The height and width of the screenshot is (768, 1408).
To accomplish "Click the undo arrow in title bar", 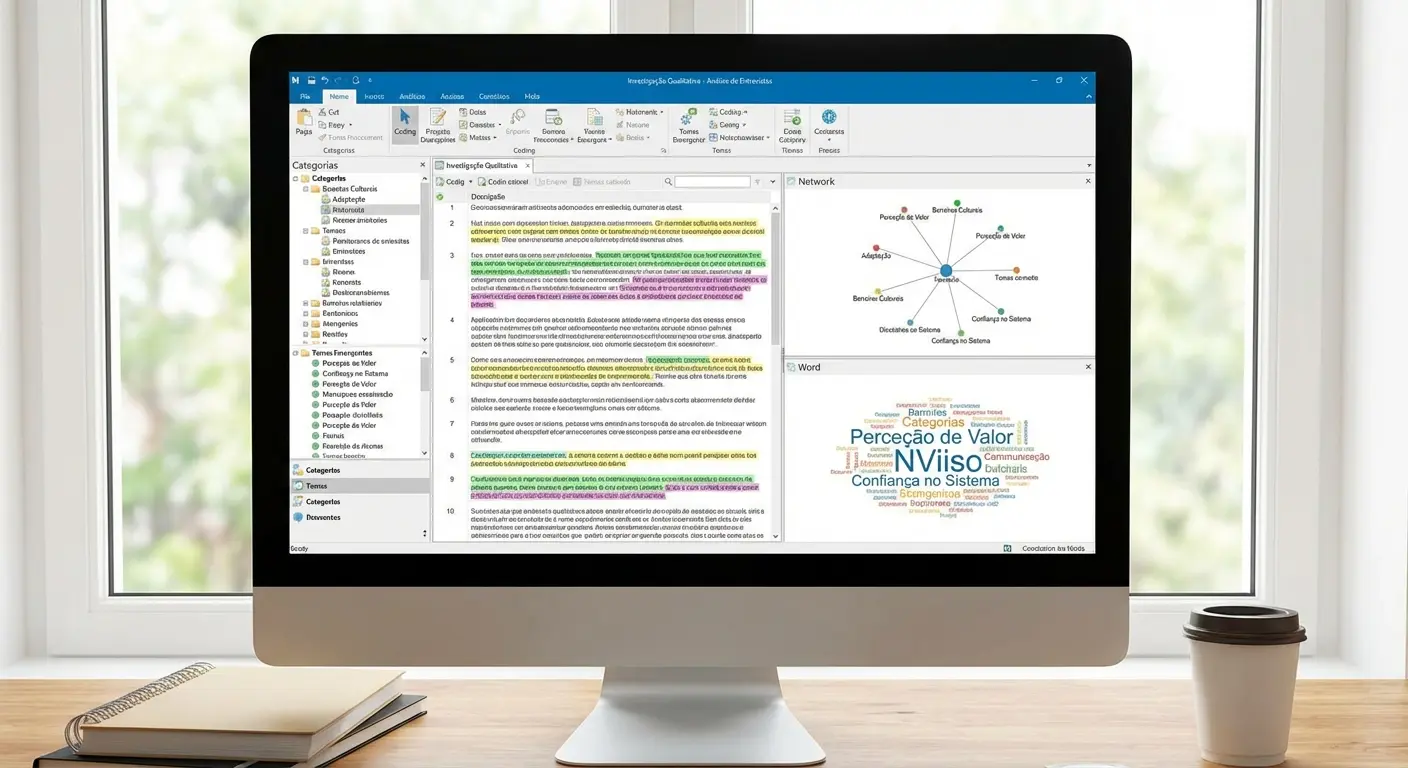I will click(x=325, y=80).
